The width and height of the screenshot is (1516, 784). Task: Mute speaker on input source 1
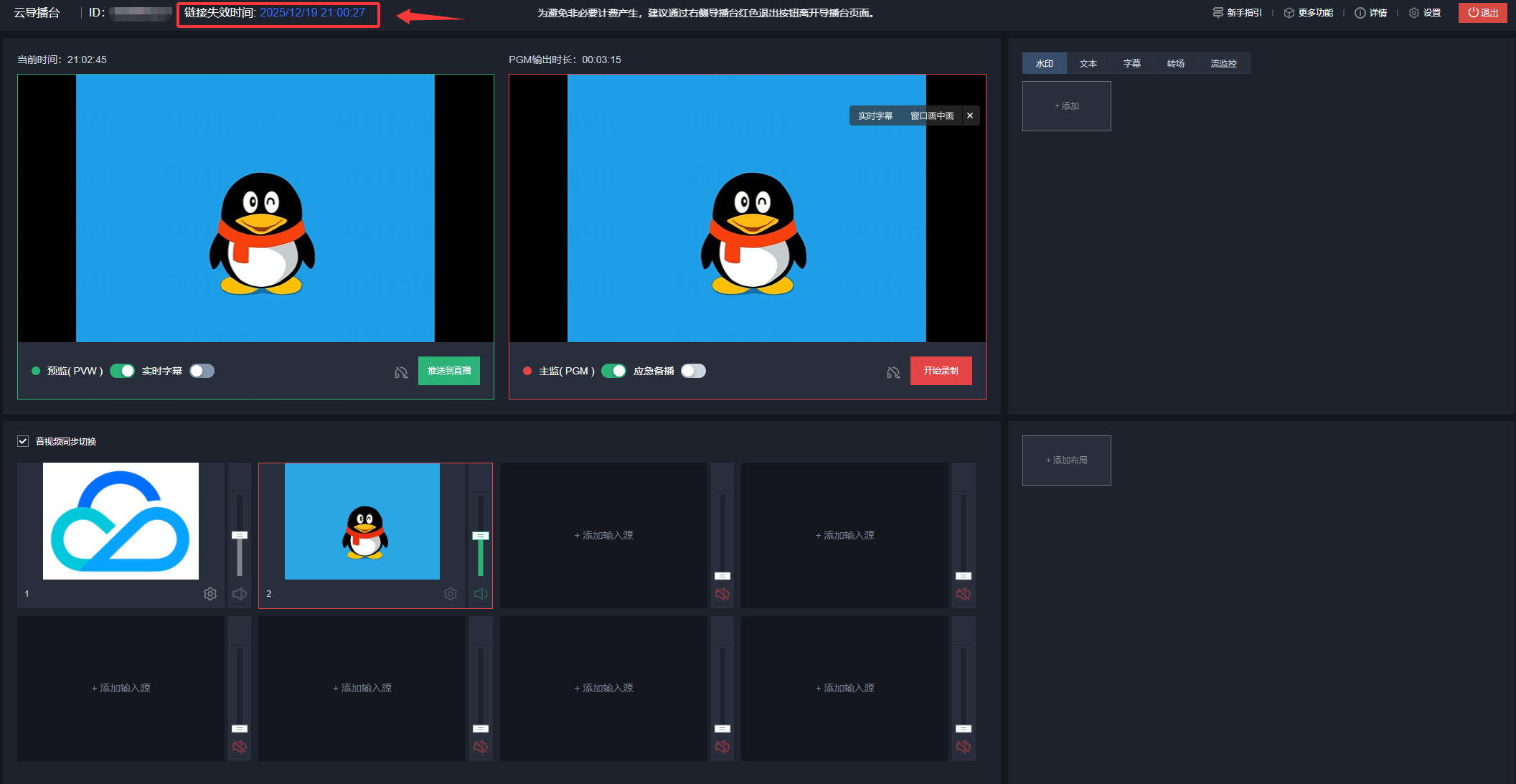coord(240,594)
